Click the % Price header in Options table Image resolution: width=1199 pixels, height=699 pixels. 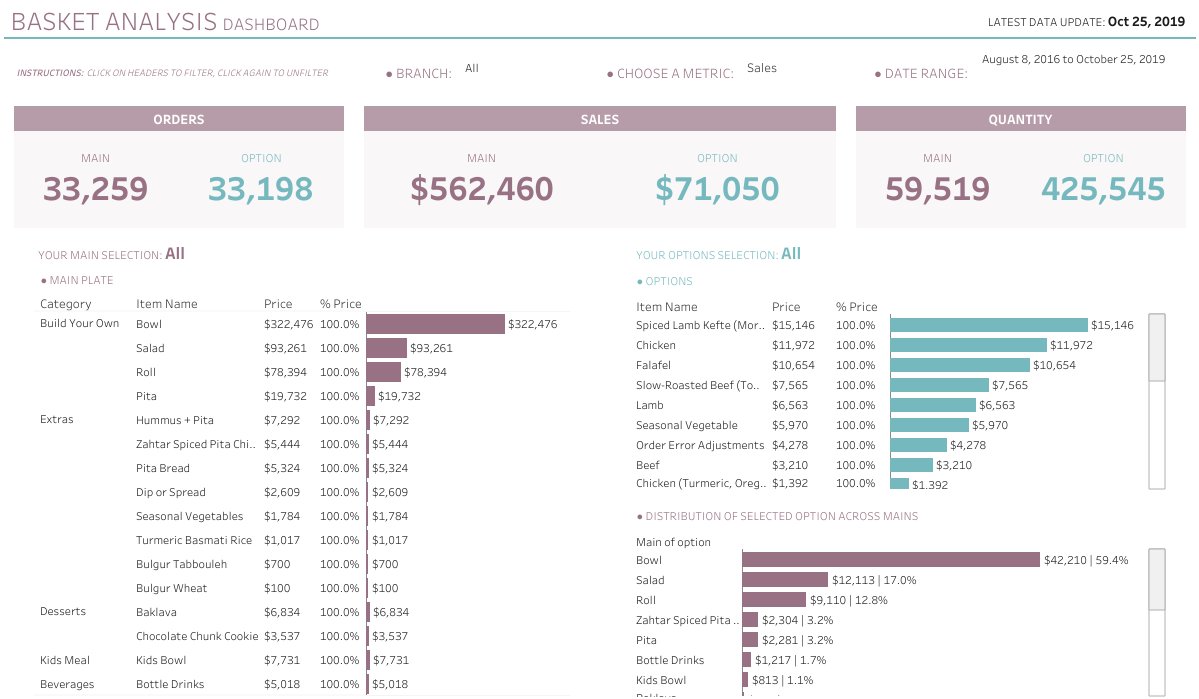(856, 307)
